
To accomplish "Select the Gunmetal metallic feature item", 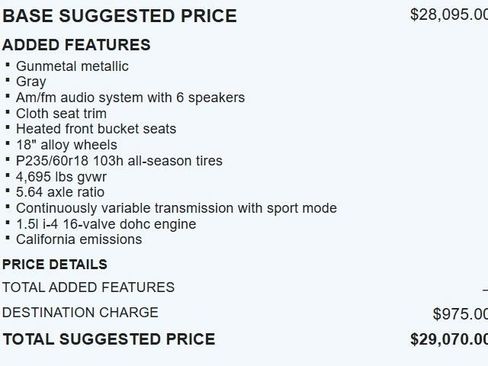I will (72, 66).
